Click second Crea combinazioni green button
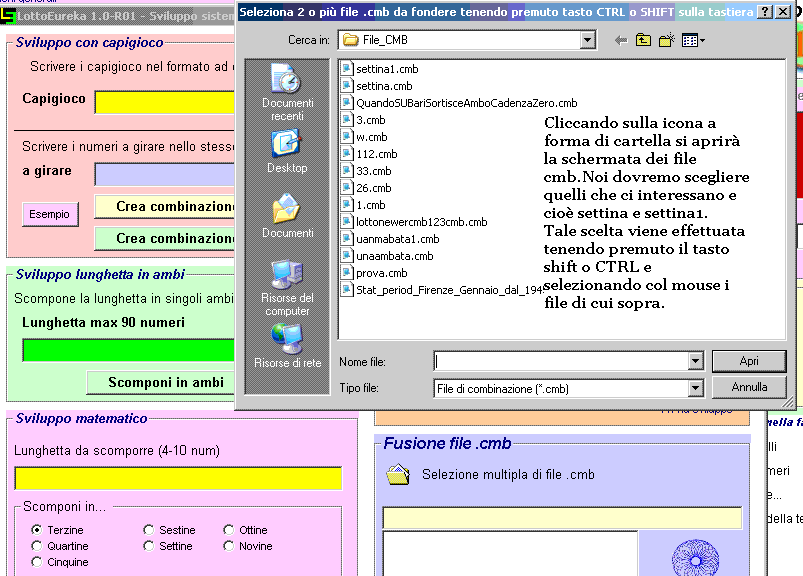 (x=164, y=238)
